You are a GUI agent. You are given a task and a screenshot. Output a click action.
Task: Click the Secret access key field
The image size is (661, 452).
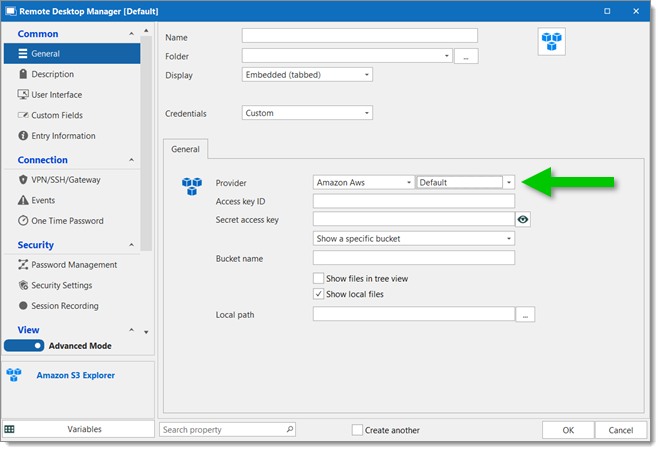pos(414,219)
